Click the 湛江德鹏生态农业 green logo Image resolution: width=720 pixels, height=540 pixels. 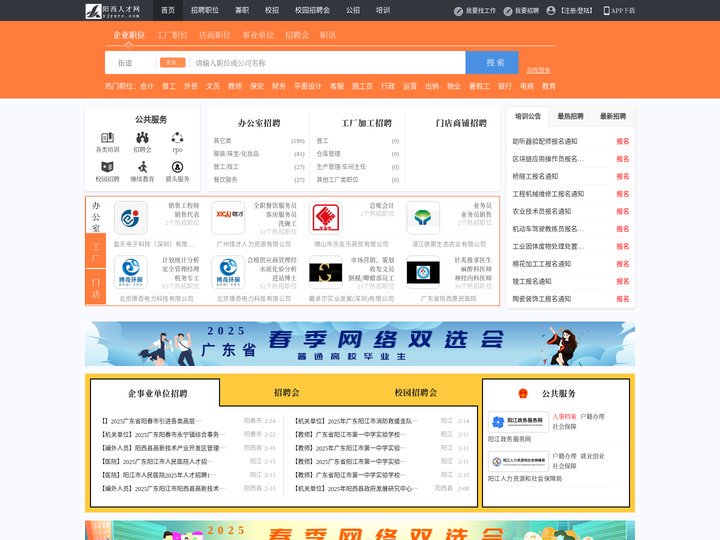(423, 218)
